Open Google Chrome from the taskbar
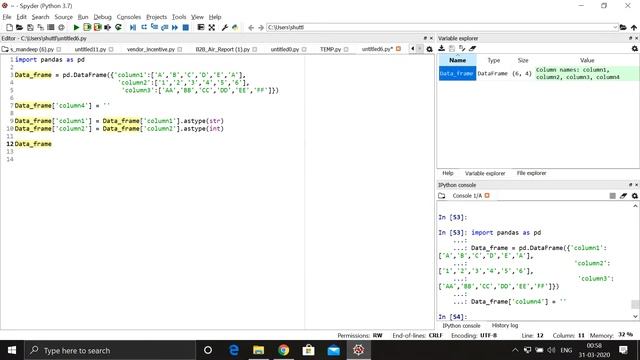Image resolution: width=640 pixels, height=360 pixels. click(x=283, y=350)
